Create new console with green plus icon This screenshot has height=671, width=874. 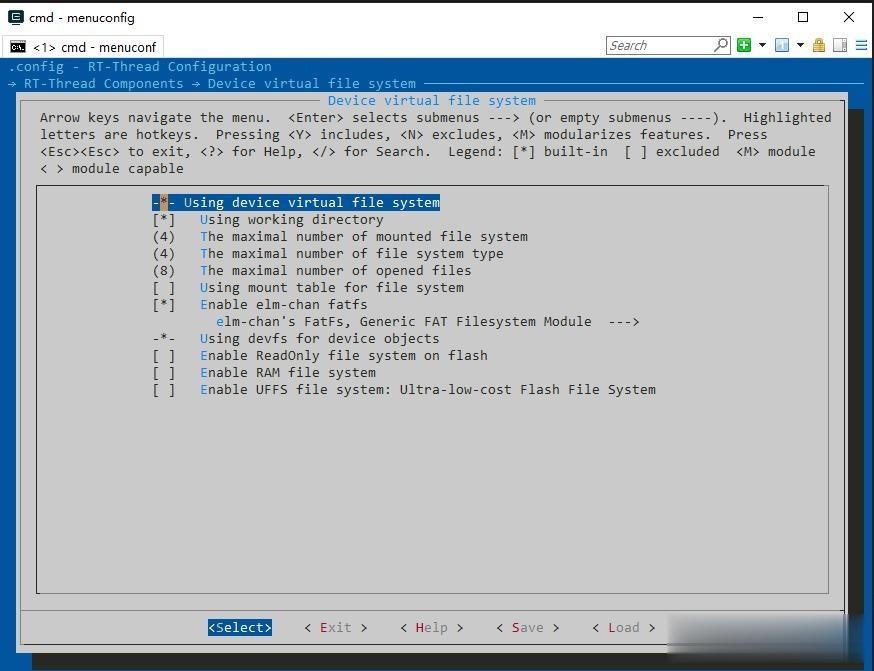click(x=744, y=45)
